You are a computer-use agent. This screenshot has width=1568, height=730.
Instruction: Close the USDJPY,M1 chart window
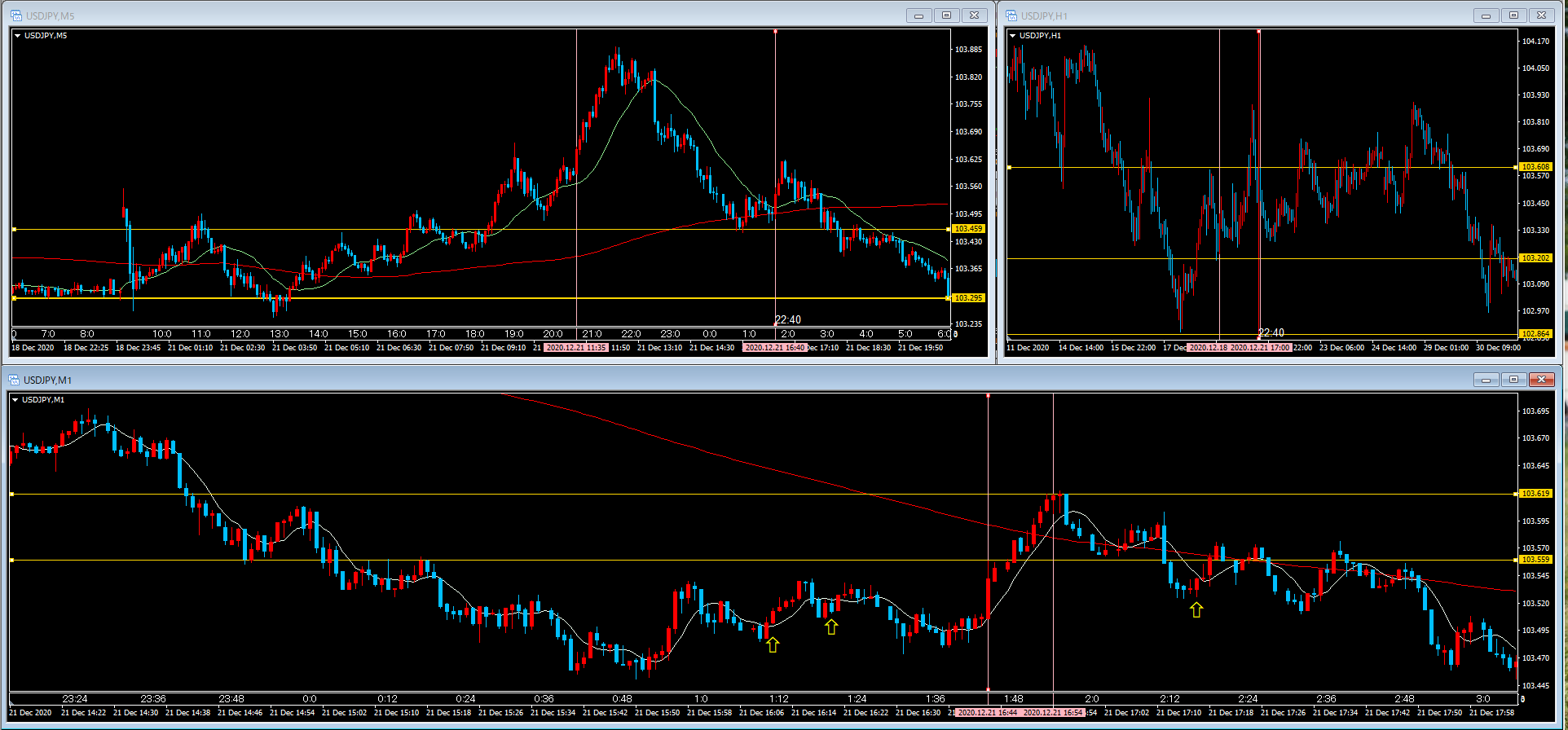tap(1541, 380)
